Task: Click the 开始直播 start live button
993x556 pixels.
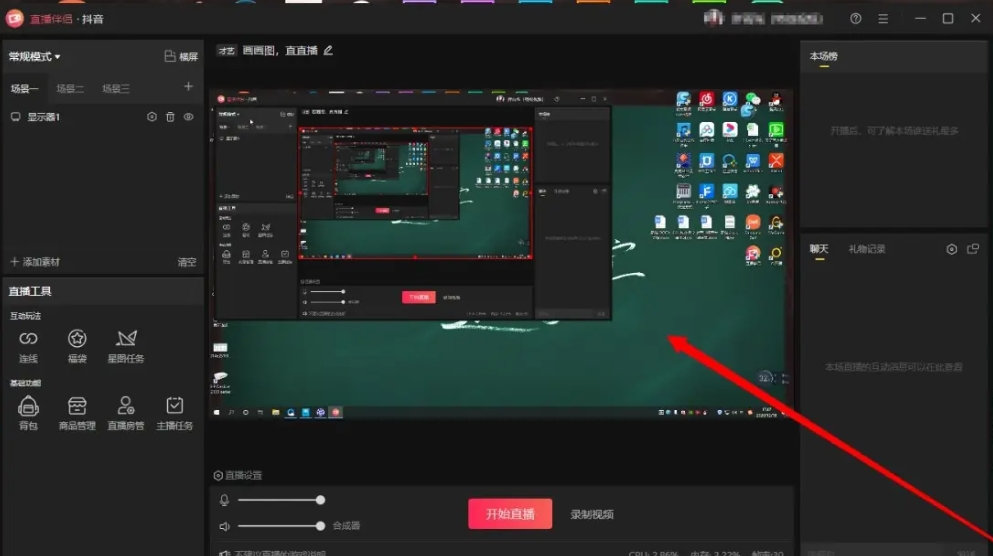Action: [x=510, y=514]
